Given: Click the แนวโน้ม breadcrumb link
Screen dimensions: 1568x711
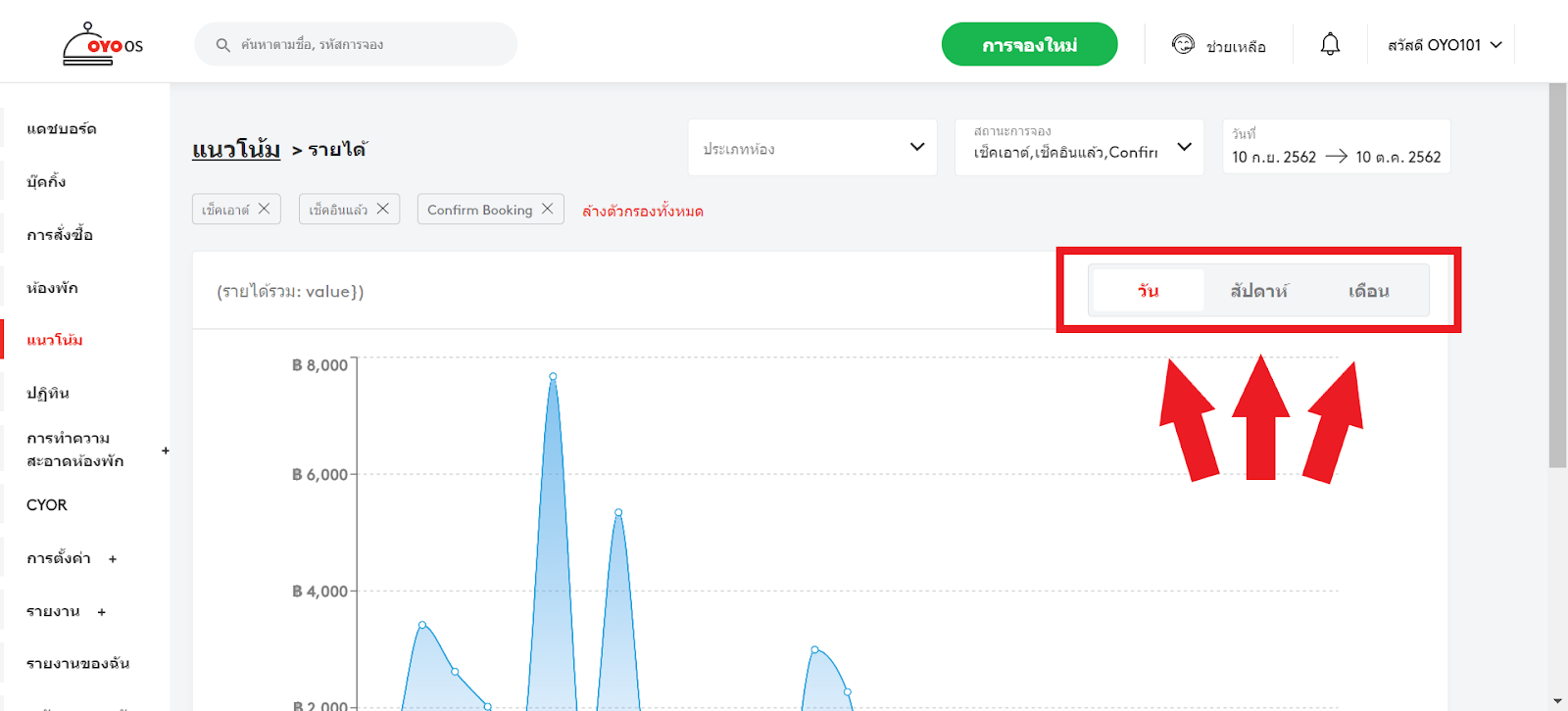Looking at the screenshot, I should pyautogui.click(x=236, y=149).
